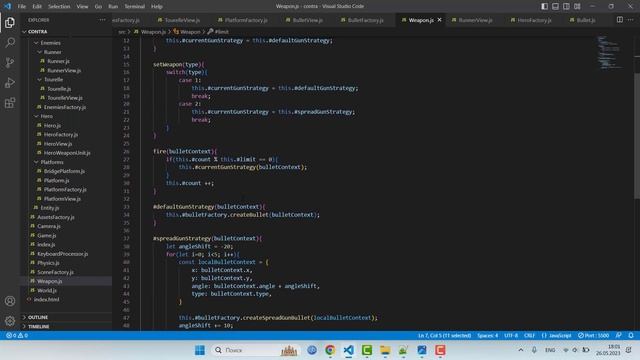Screen dimensions: 640x360
Task: Split the editor to the right
Action: pyautogui.click(x=620, y=20)
